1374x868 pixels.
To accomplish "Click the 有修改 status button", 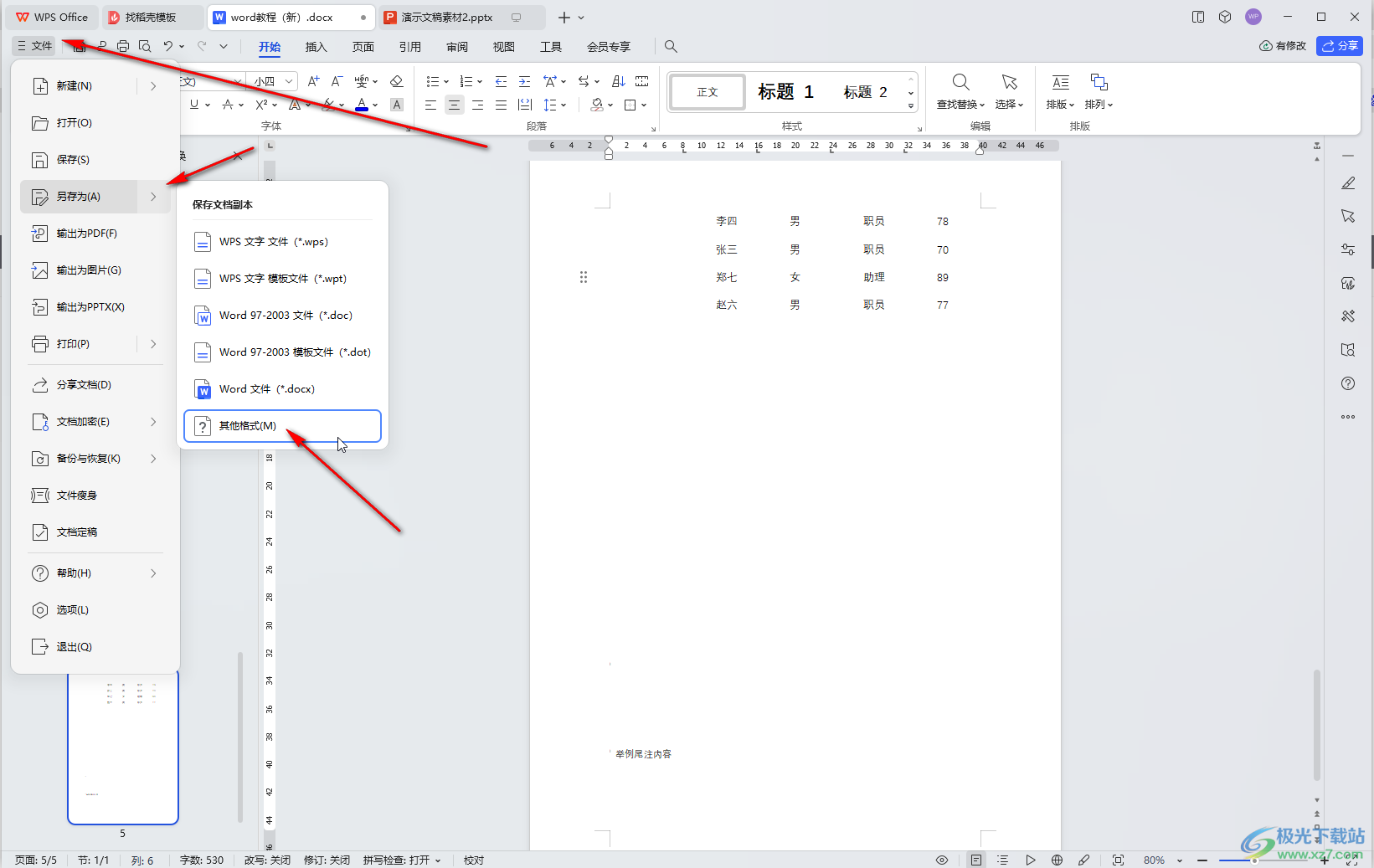I will coord(1283,46).
